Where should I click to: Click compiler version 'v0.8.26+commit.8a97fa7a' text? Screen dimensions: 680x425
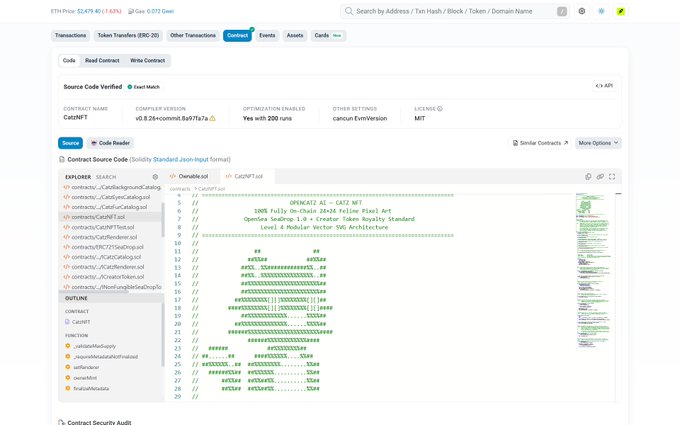click(x=172, y=118)
